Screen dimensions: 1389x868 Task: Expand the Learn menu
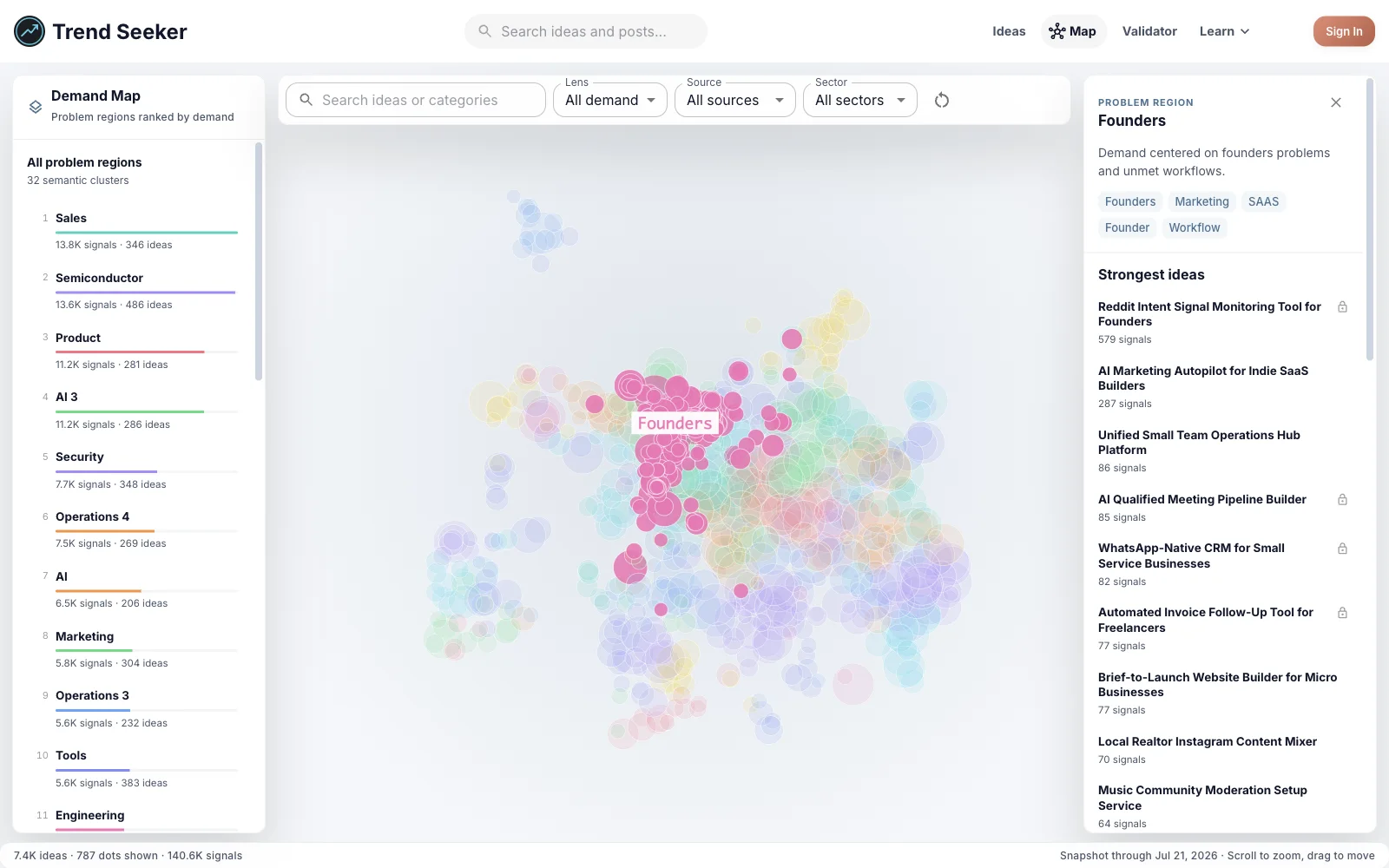[1224, 31]
